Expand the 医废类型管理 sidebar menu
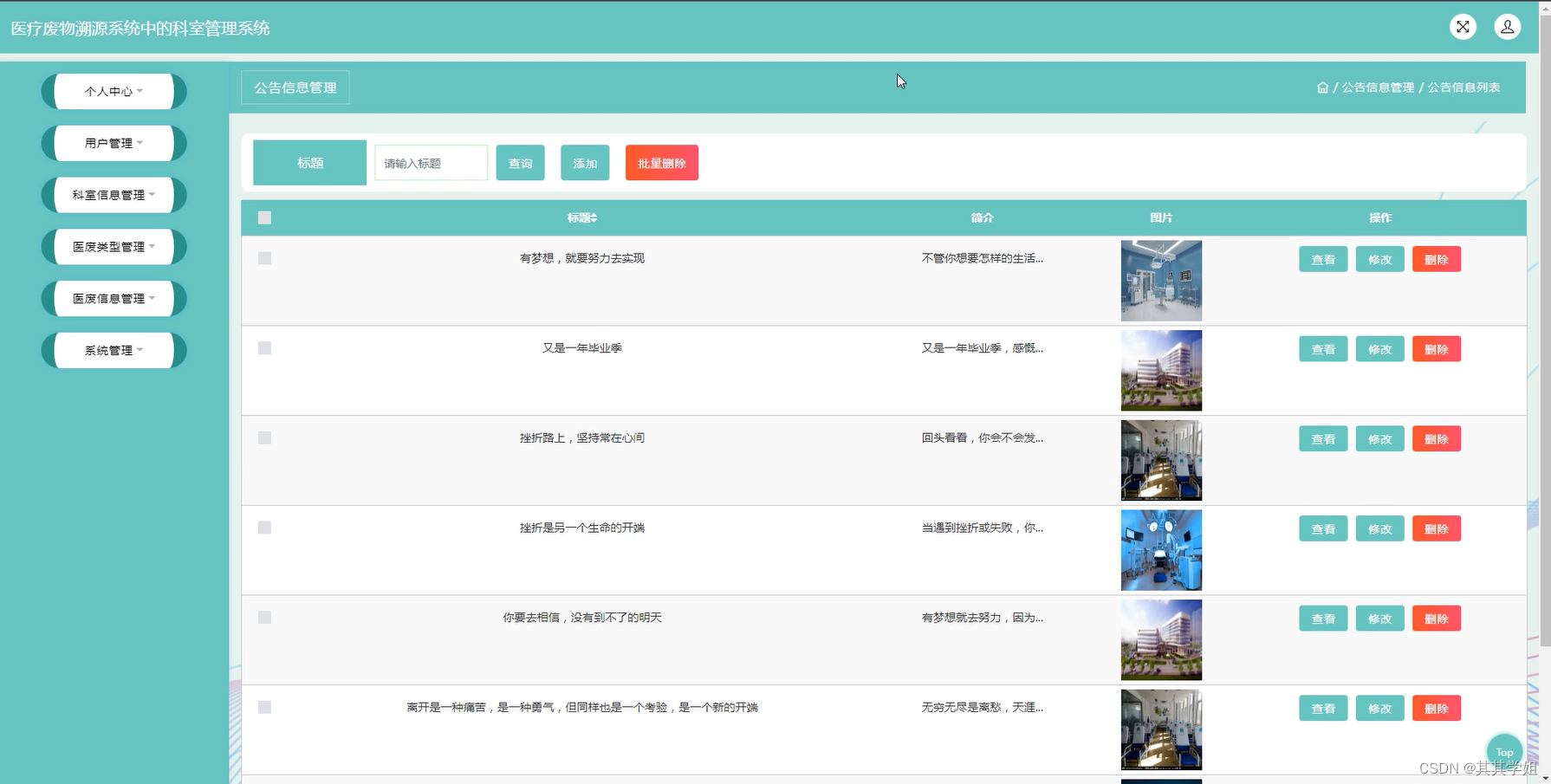Viewport: 1551px width, 784px height. [x=113, y=246]
